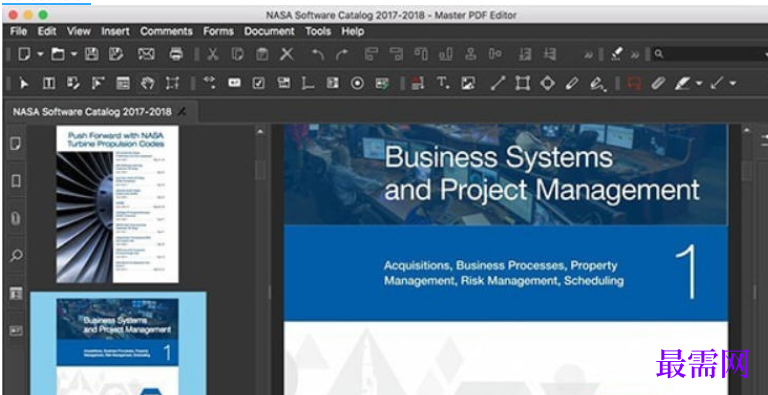Select the Hand pan tool
The width and height of the screenshot is (768, 395).
(147, 83)
